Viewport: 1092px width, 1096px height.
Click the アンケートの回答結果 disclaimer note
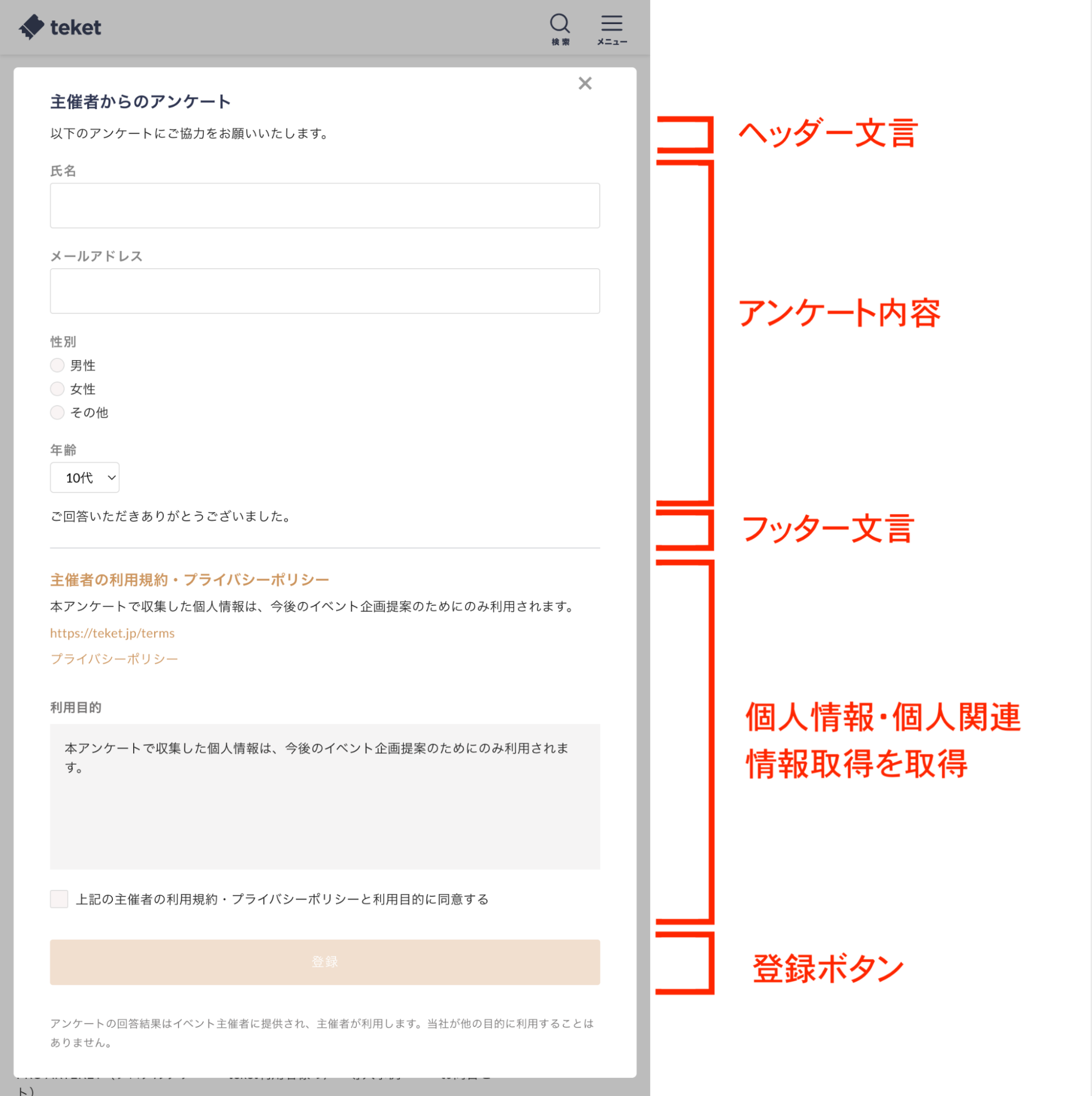(x=322, y=1033)
